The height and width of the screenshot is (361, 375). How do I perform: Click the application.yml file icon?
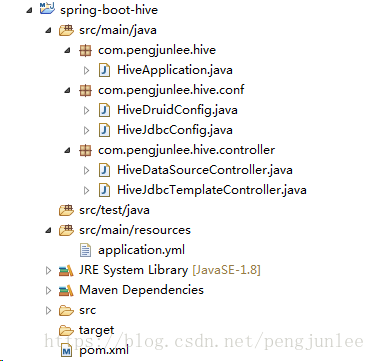point(85,250)
